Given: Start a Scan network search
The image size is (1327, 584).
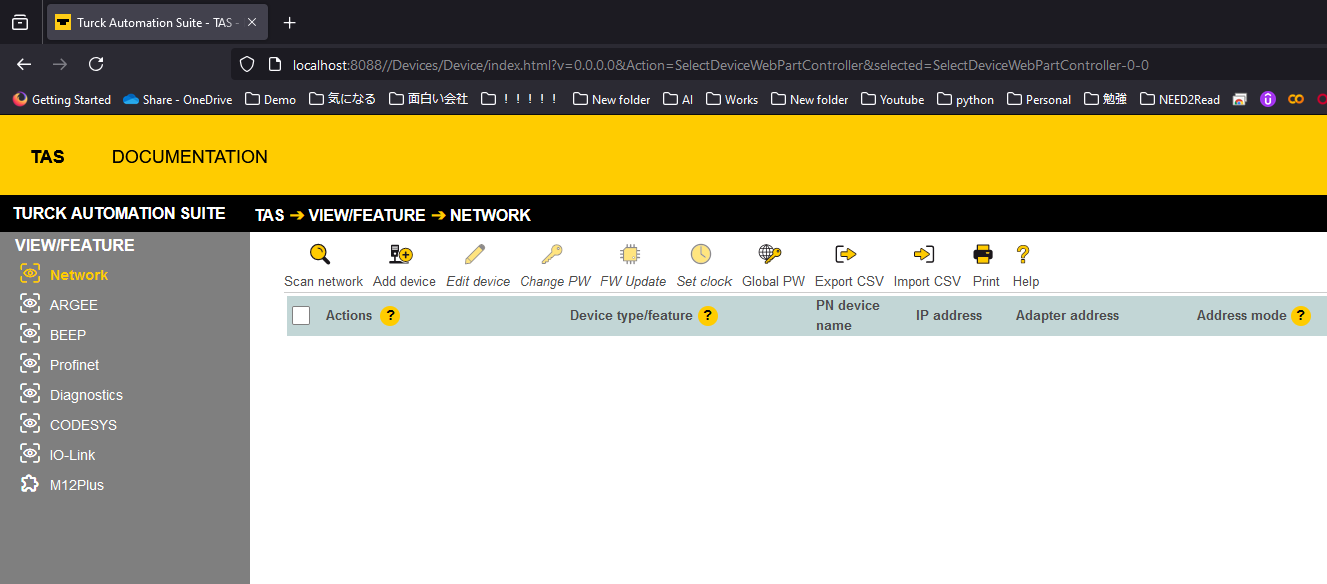Looking at the screenshot, I should tap(323, 266).
